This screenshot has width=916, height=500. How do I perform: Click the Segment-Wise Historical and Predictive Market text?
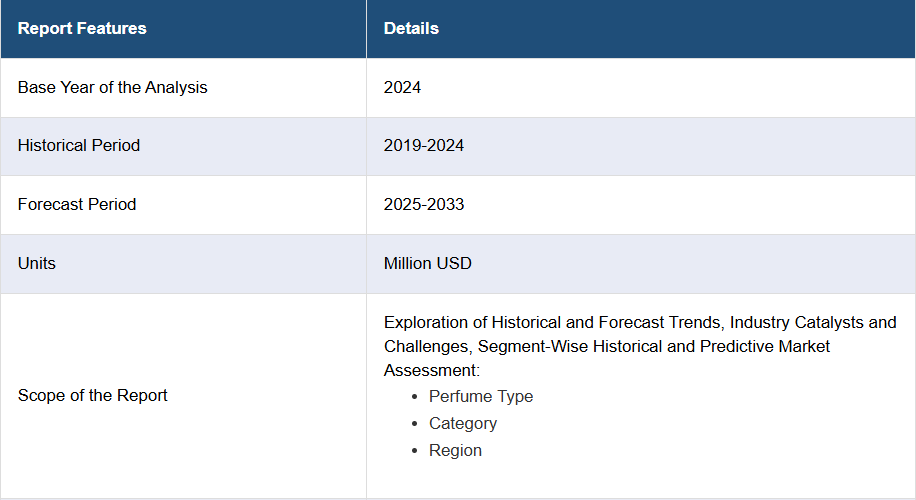654,346
